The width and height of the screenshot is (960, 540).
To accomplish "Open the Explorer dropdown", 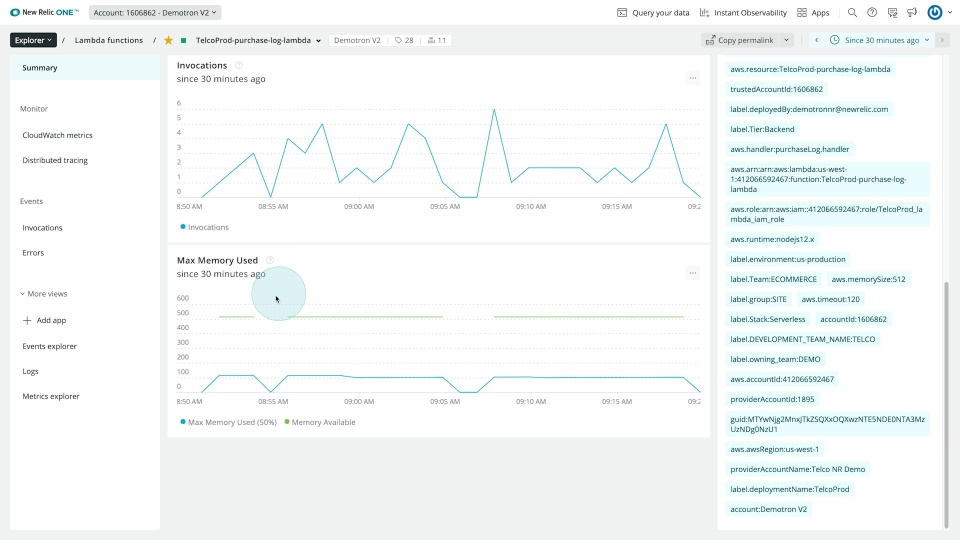I will [33, 40].
